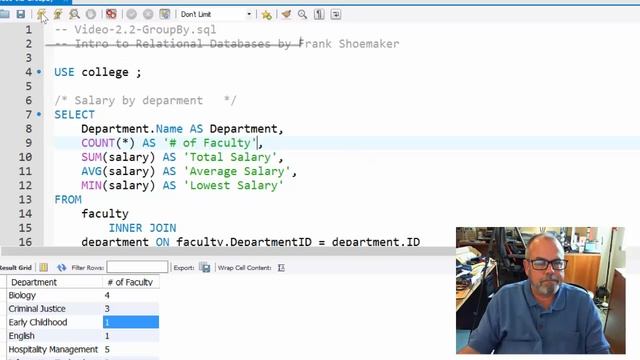Toggle word wrapping icon in editor toolbar
Viewport: 640px width, 360px height.
pyautogui.click(x=336, y=14)
